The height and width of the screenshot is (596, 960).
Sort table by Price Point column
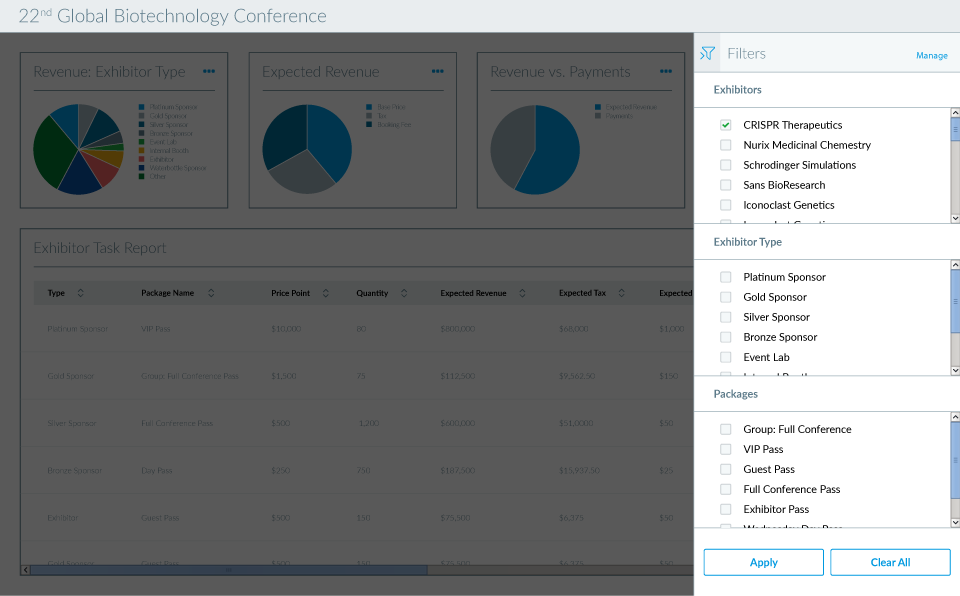(x=326, y=293)
